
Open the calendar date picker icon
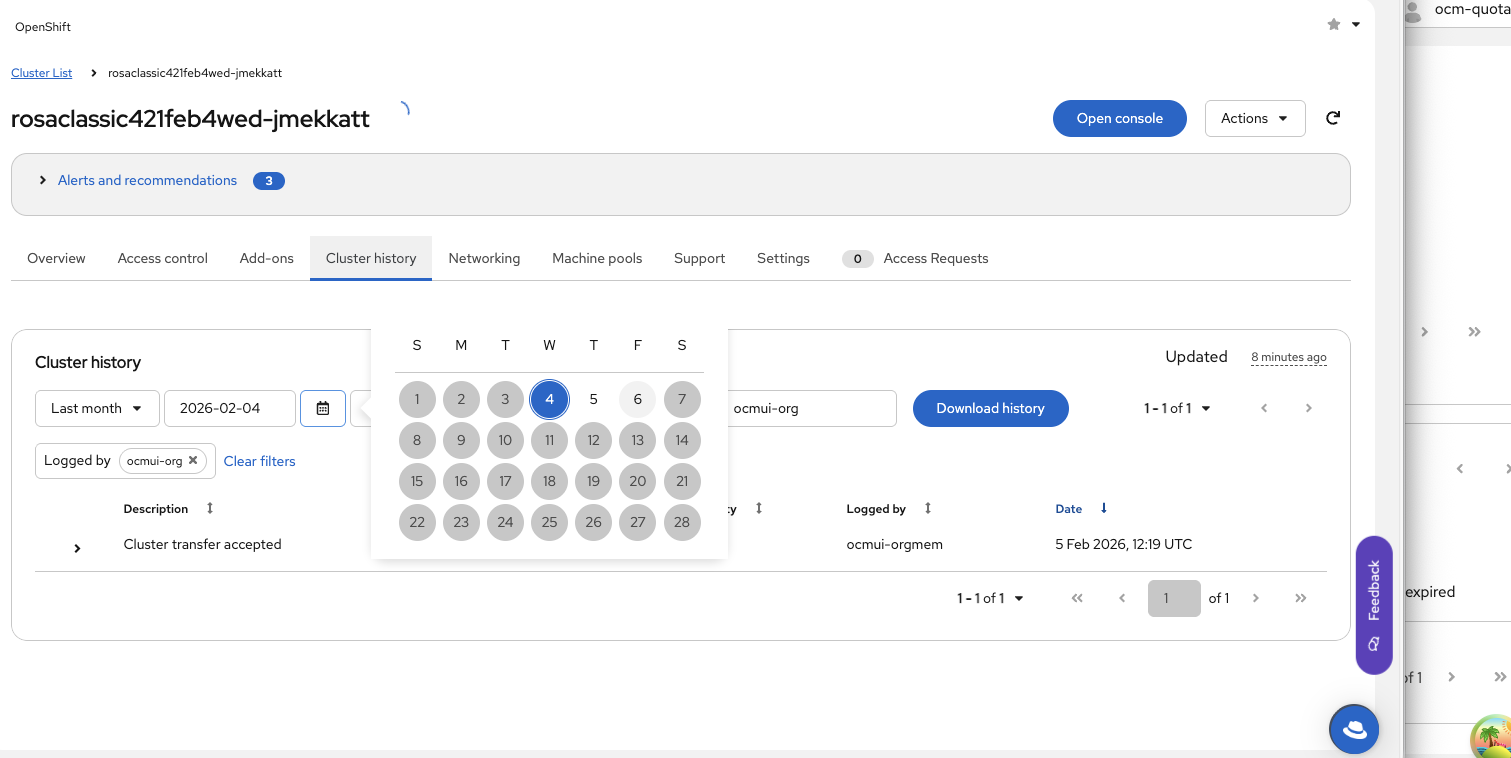(x=323, y=408)
